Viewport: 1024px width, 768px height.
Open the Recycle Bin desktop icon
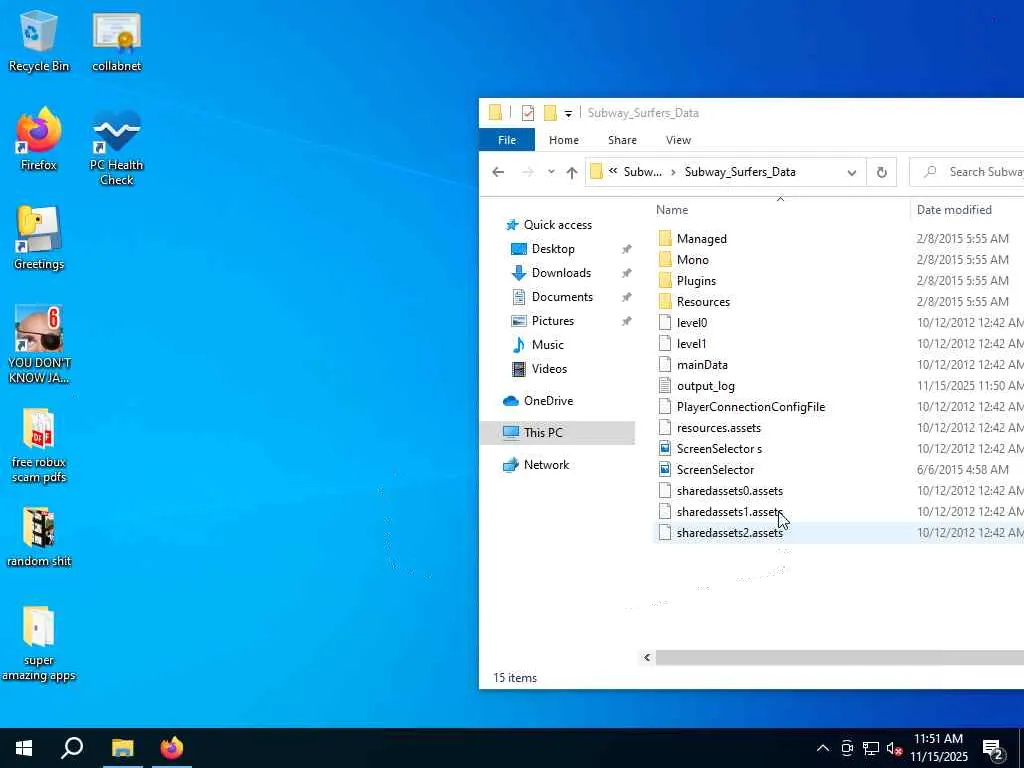tap(39, 39)
